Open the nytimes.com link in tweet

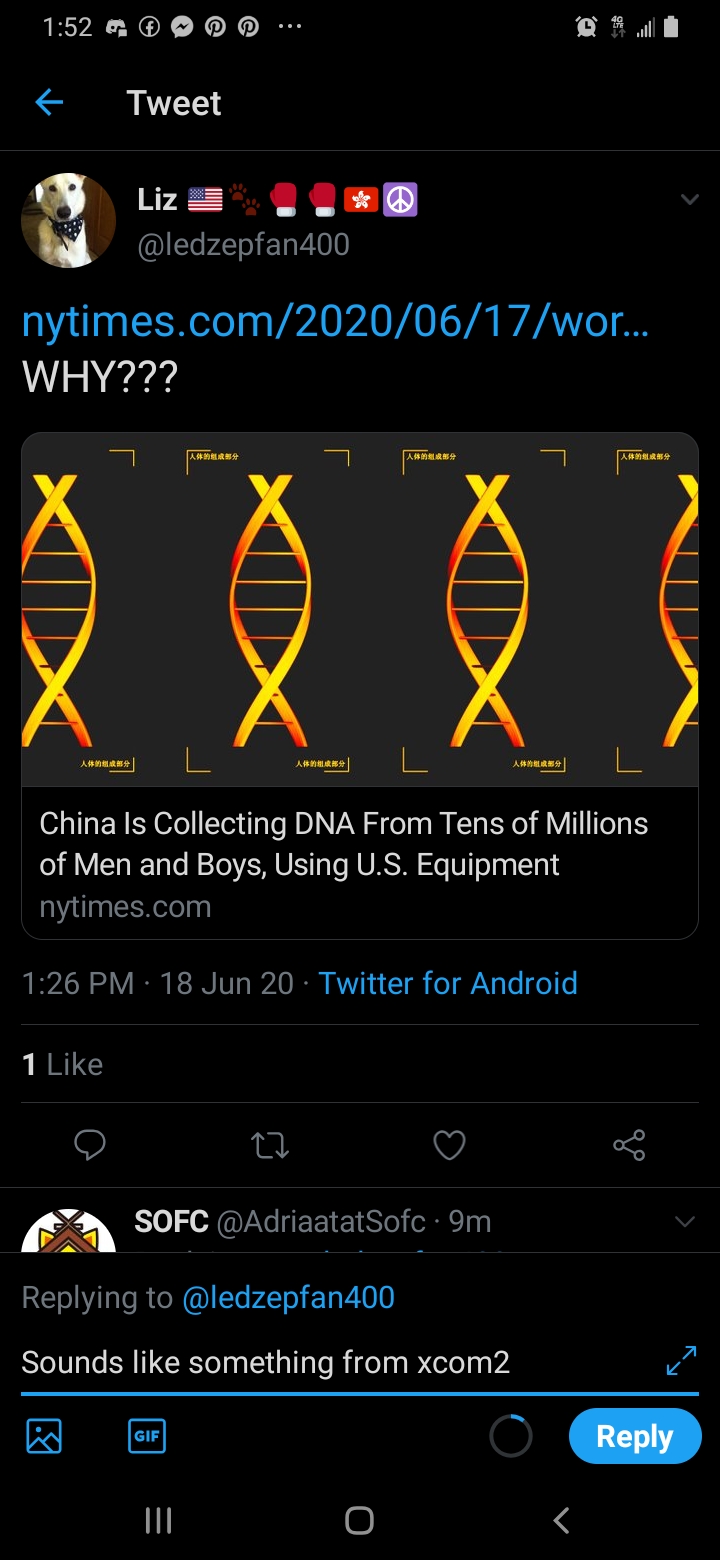click(x=335, y=323)
